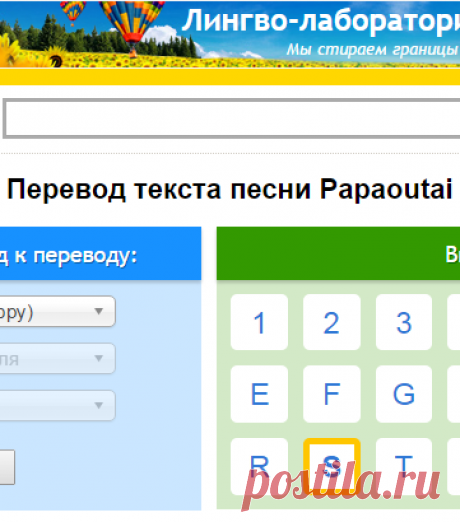Open the first dropdown ending in 'ору)'
The width and height of the screenshot is (460, 522).
57,311
